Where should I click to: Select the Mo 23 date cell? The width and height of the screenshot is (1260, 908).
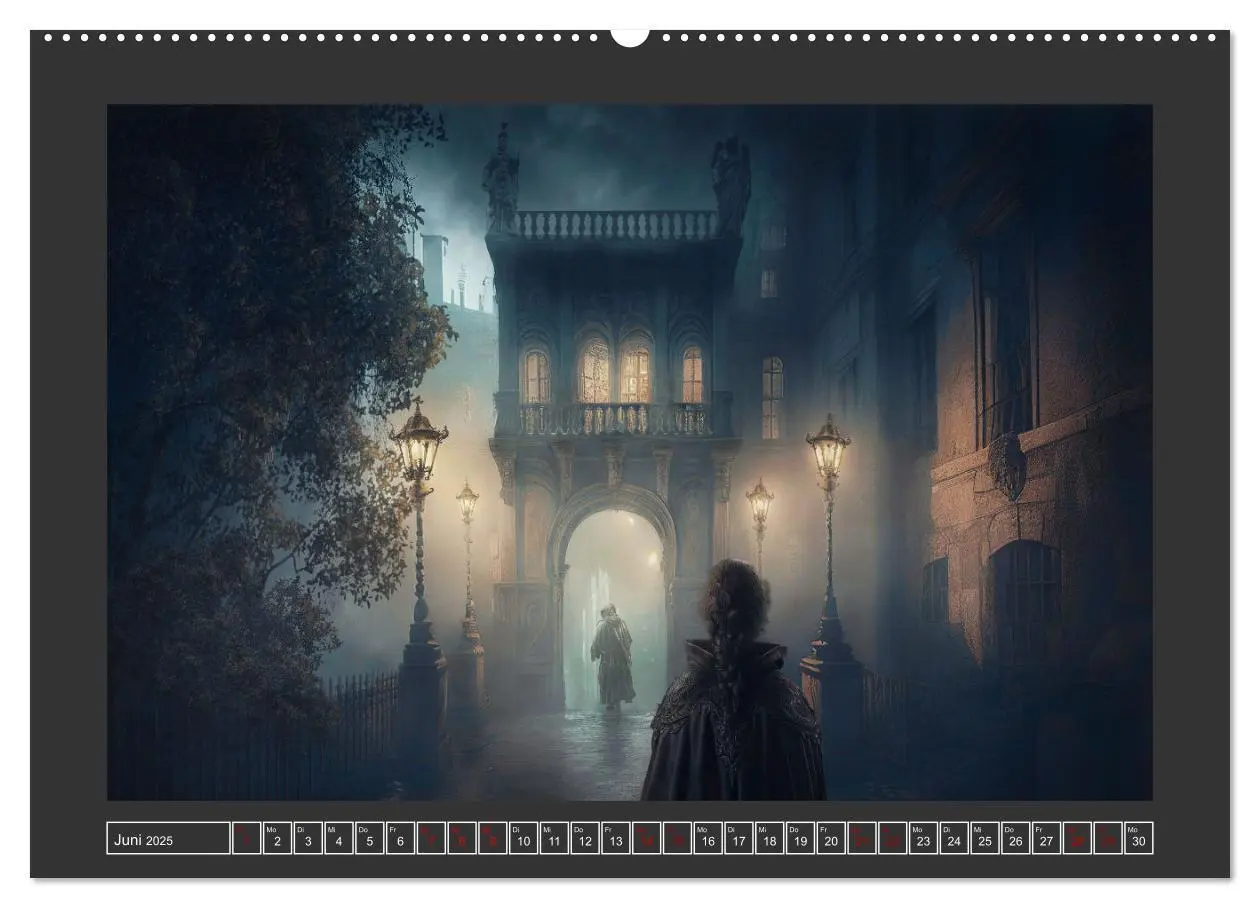click(x=924, y=838)
